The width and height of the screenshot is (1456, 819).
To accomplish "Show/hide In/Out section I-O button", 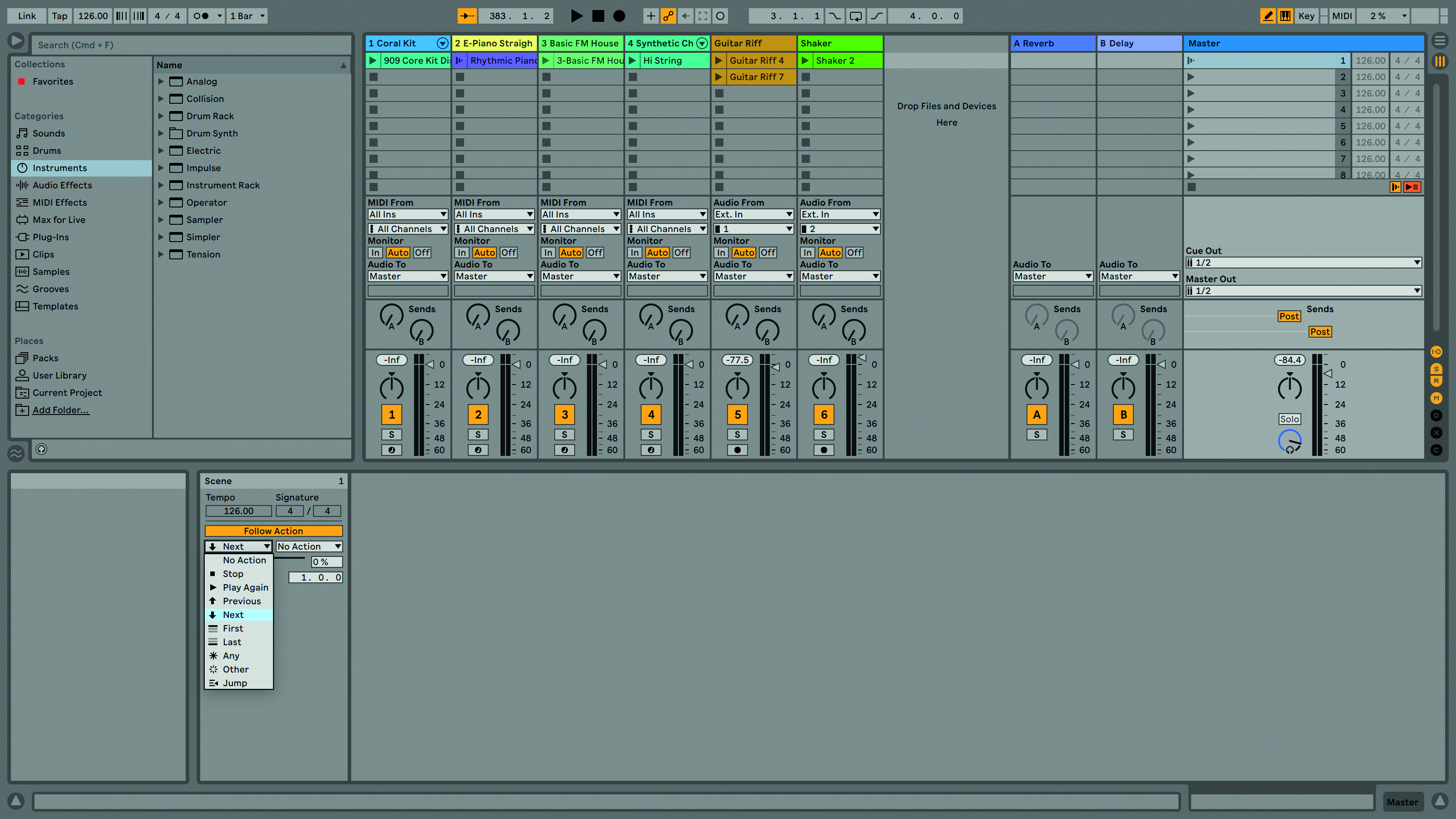I will coord(1436,352).
